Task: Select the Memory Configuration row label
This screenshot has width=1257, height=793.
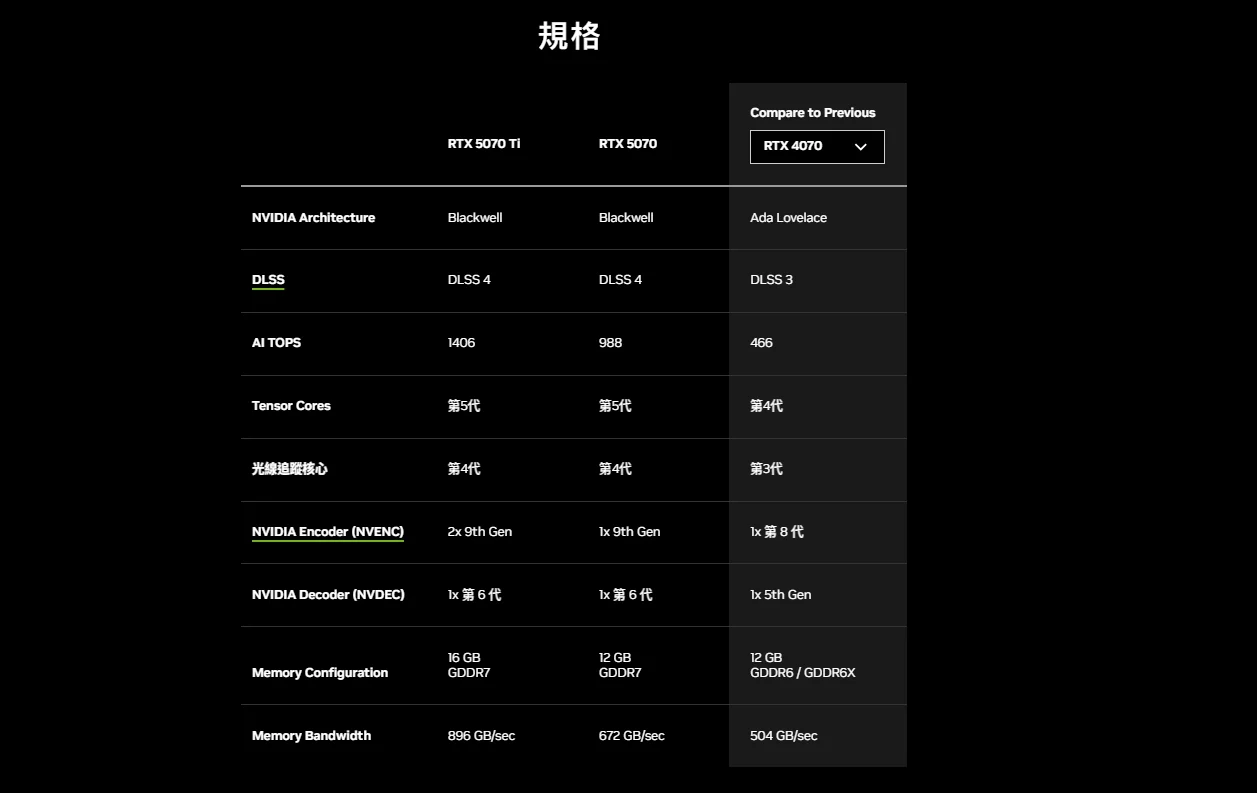Action: pos(319,673)
